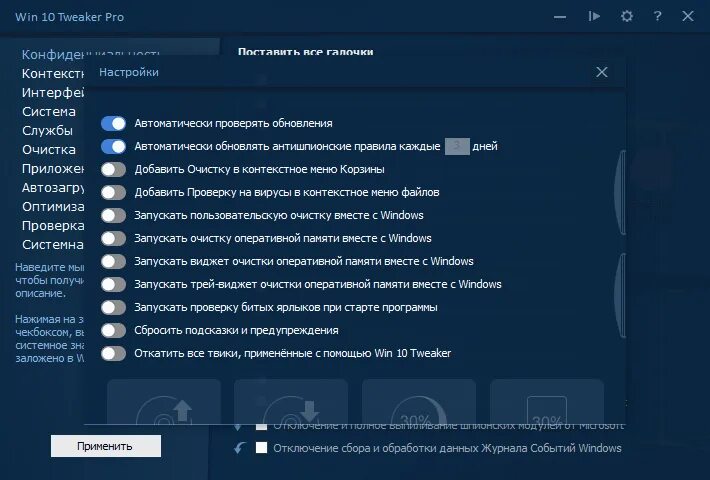This screenshot has height=480, width=710.
Task: Click text Отключение сбора и обработки данных Журнала Событий Windows
Action: coord(447,448)
